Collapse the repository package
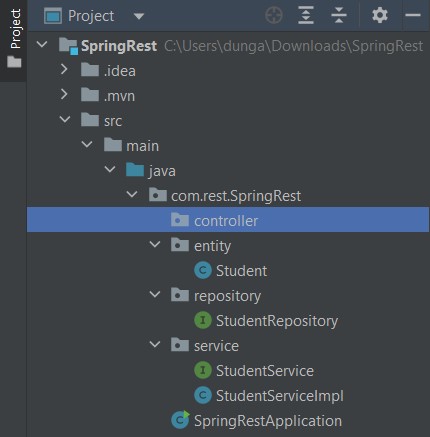The width and height of the screenshot is (430, 437). (155, 294)
